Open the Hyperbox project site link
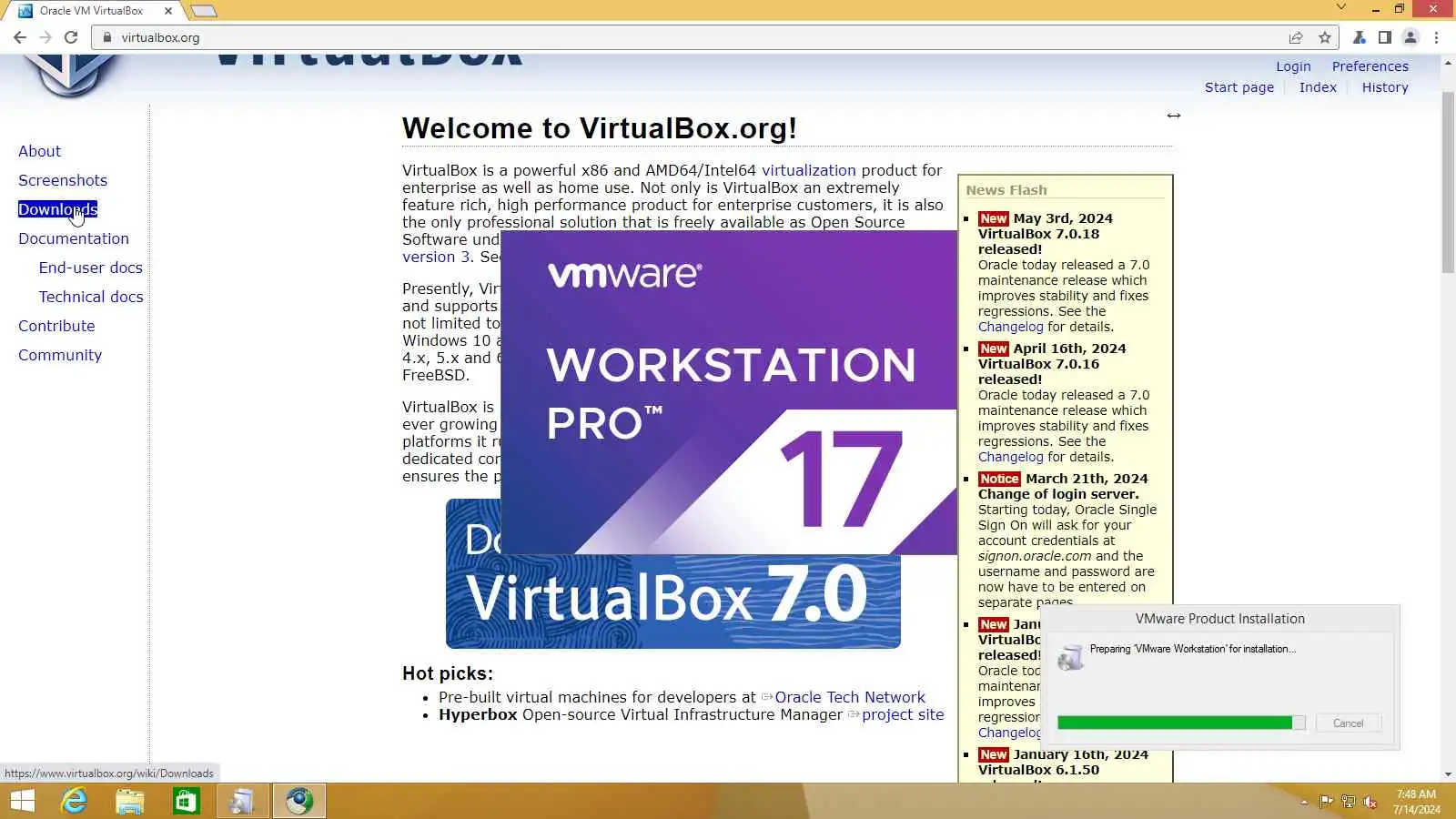 pos(903,714)
